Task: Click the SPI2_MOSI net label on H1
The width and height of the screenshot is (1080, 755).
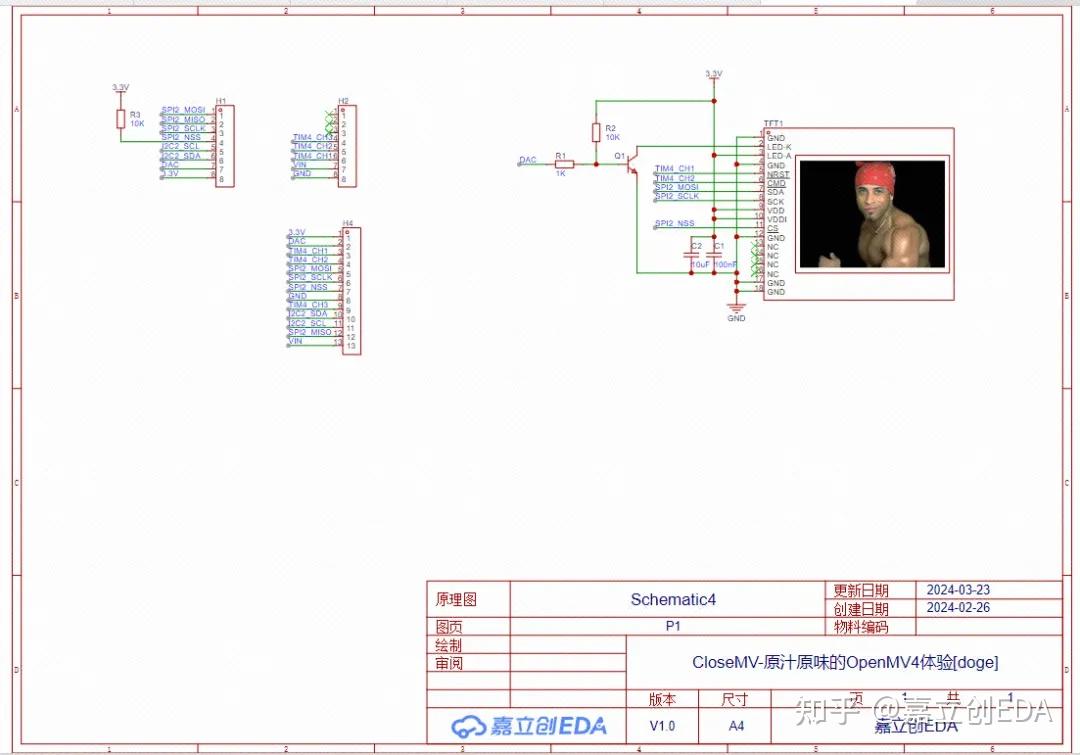Action: (x=182, y=110)
